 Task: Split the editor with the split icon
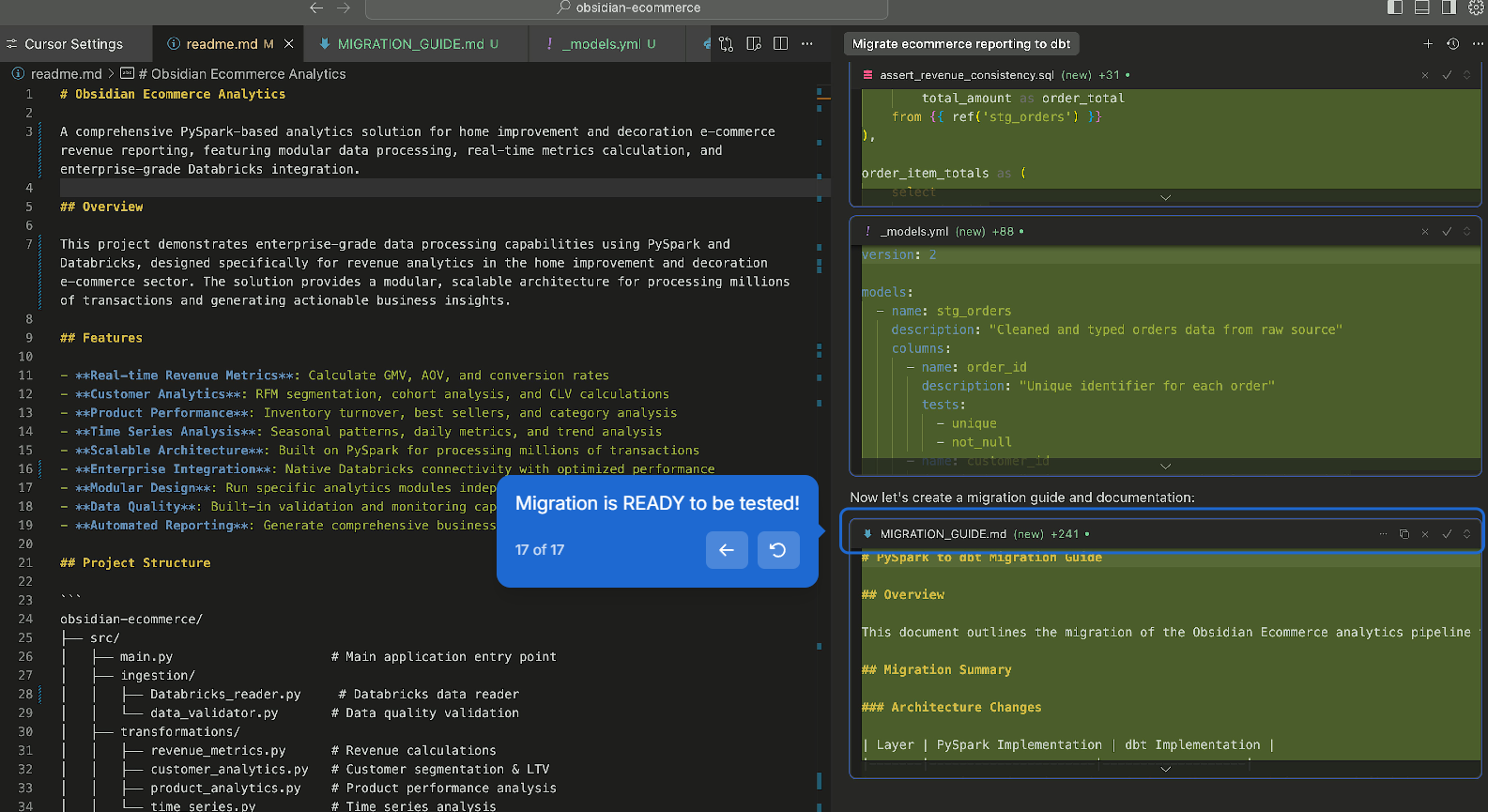780,44
